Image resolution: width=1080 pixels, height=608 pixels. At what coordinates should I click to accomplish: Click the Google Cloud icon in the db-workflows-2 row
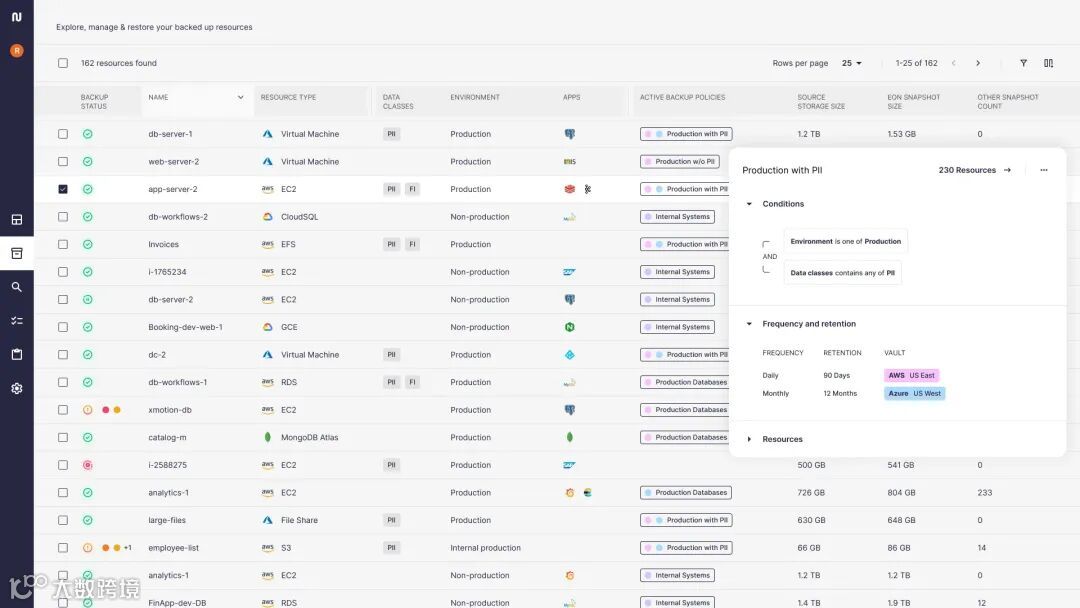(x=268, y=217)
